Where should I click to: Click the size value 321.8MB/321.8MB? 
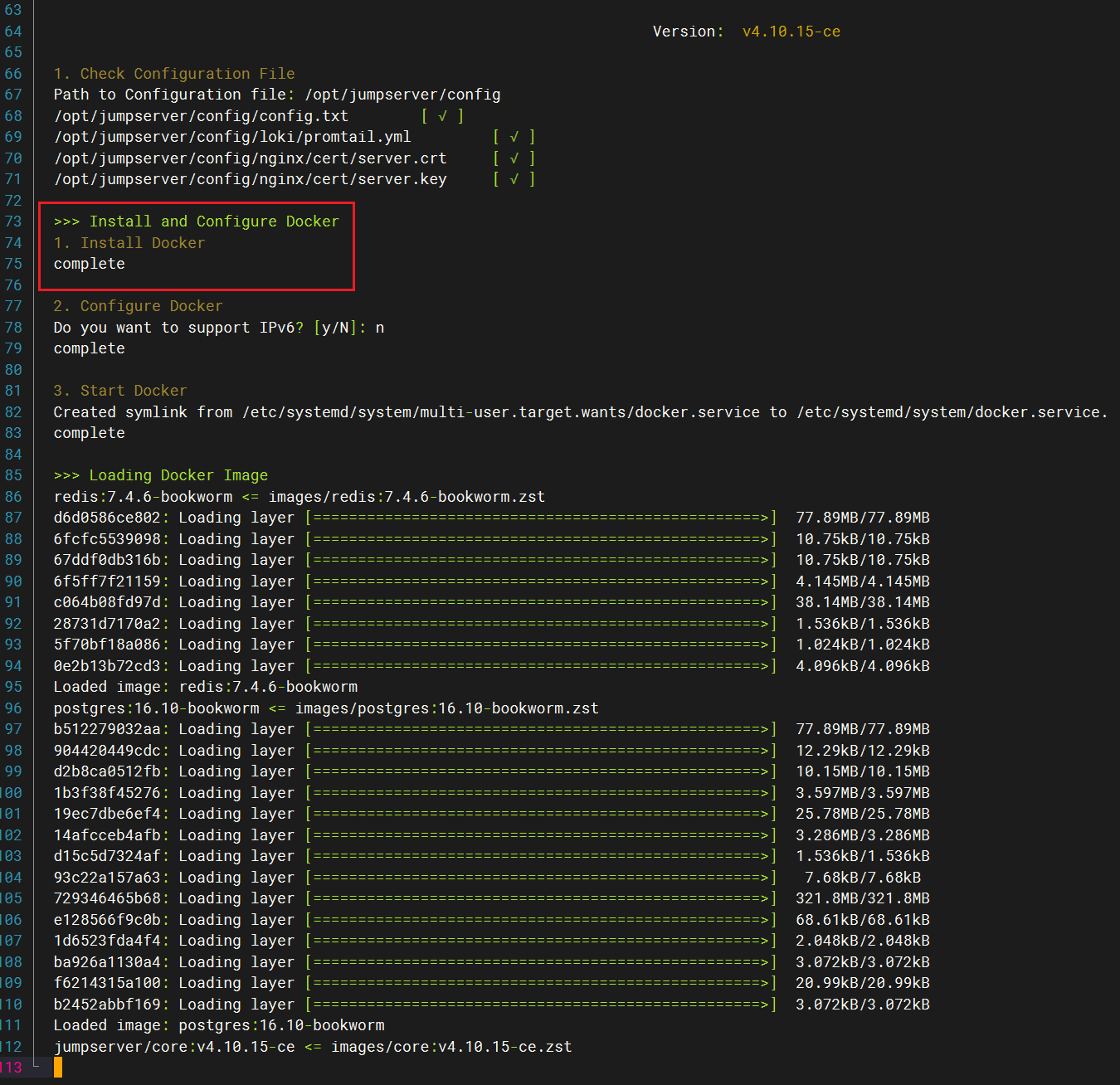pos(863,898)
